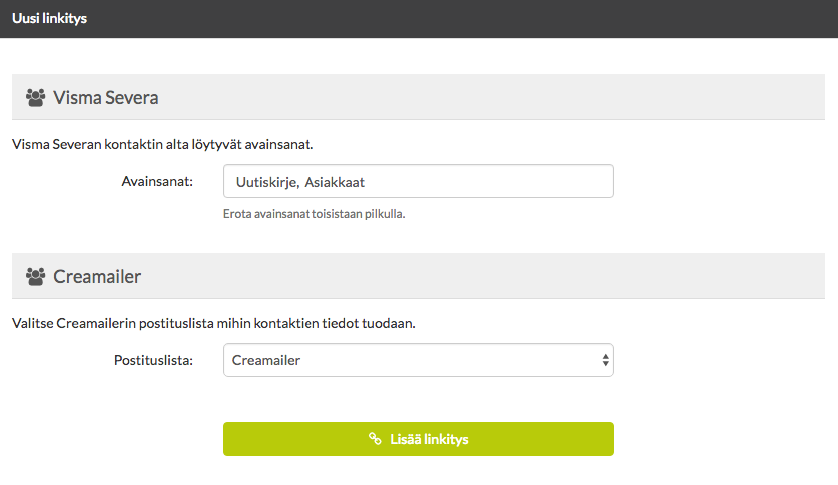Click the Uusi linkitys dialog title
The image size is (838, 485).
tap(49, 18)
